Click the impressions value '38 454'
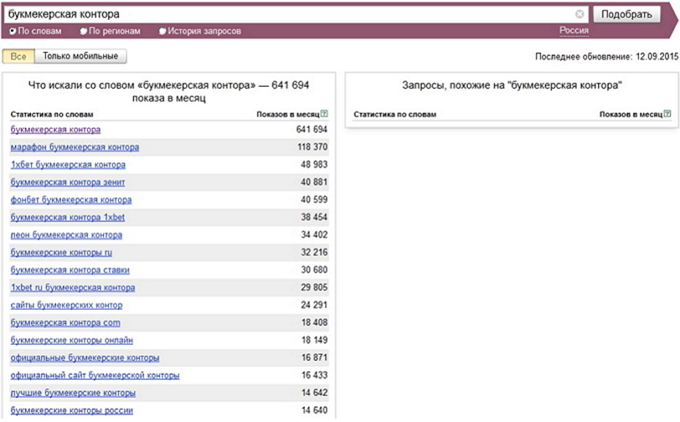This screenshot has height=422, width=680. (x=314, y=217)
